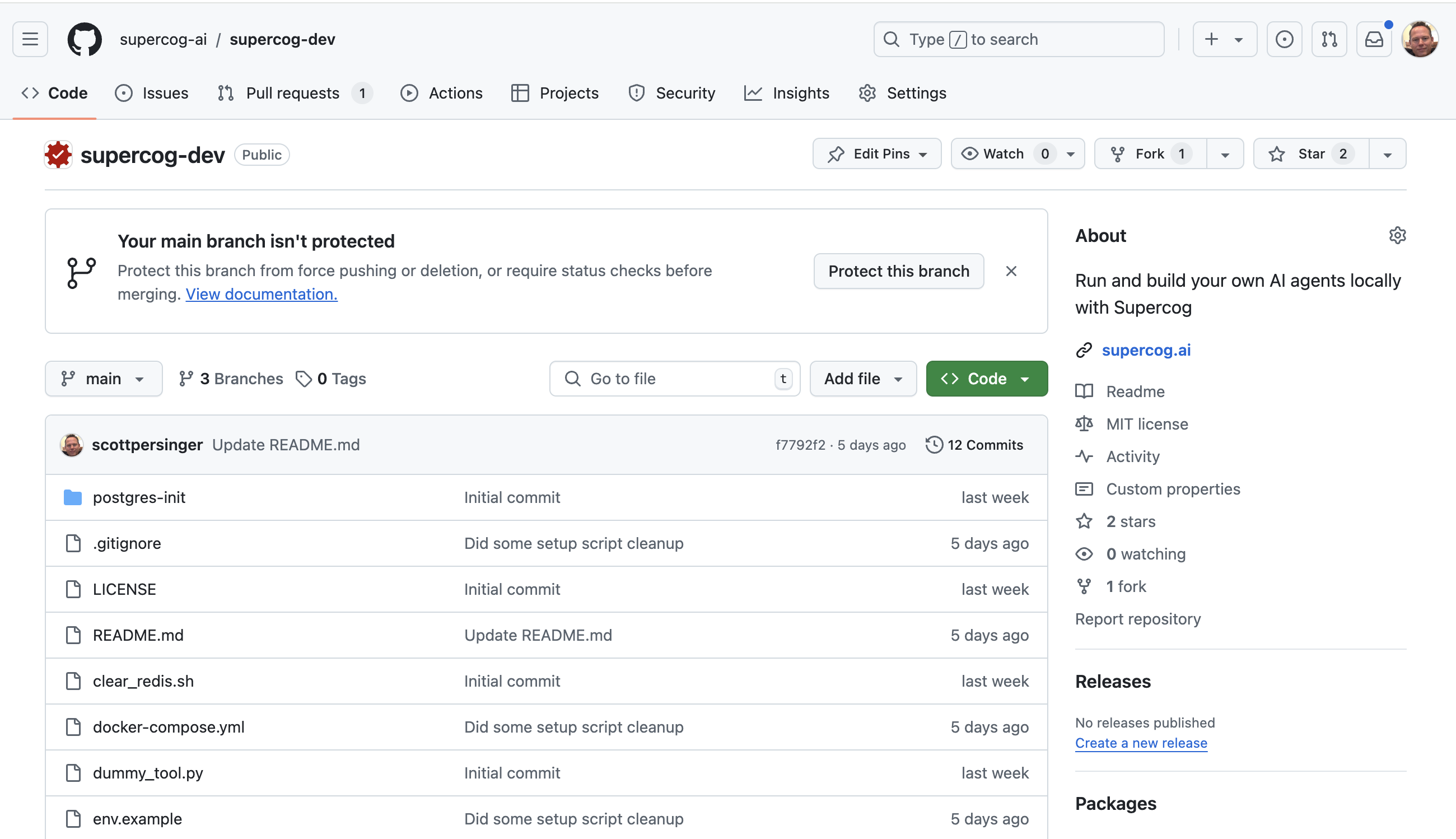Image resolution: width=1456 pixels, height=839 pixels.
Task: Toggle Star on this repository
Action: (x=1310, y=154)
